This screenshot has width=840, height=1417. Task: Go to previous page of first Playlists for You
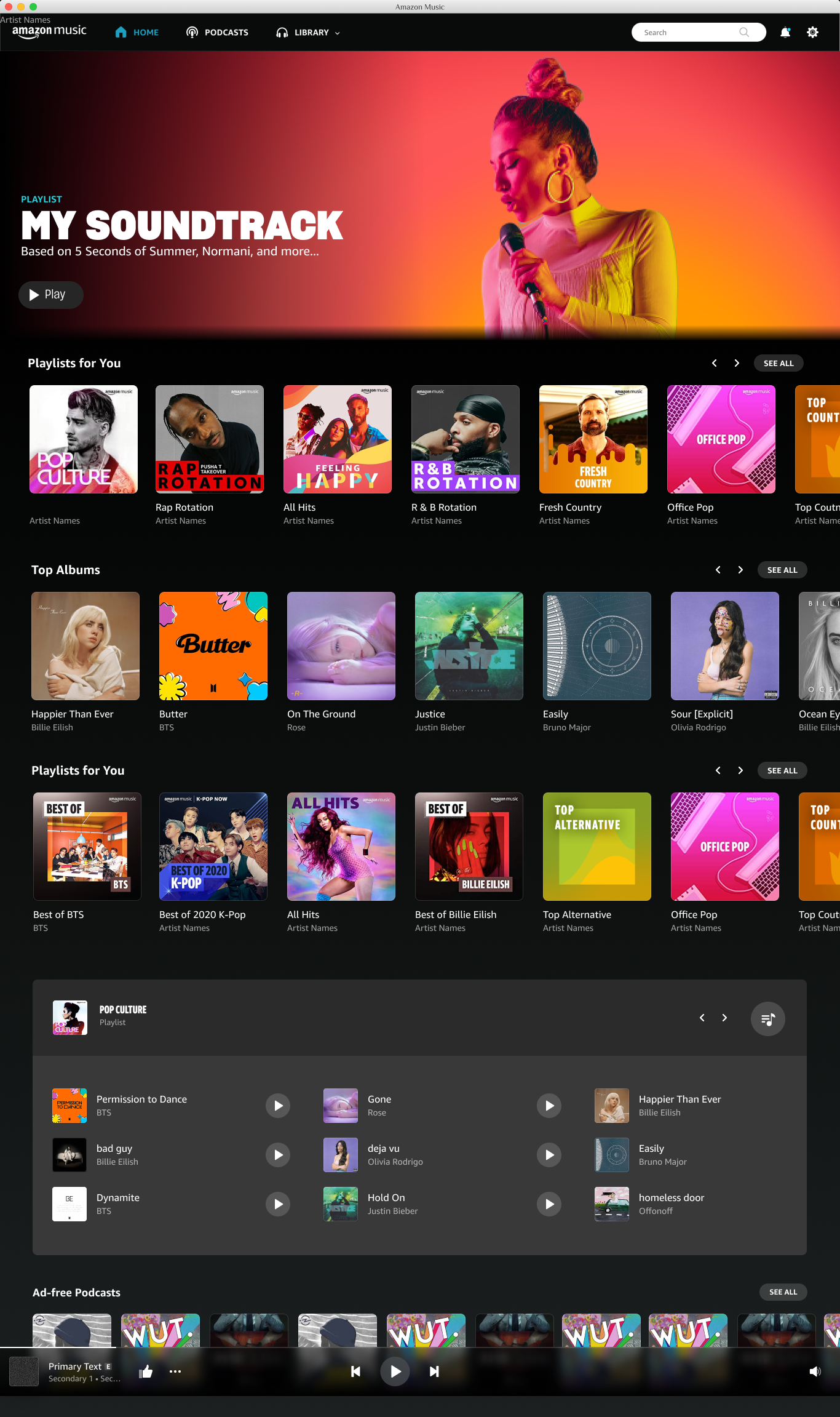715,363
